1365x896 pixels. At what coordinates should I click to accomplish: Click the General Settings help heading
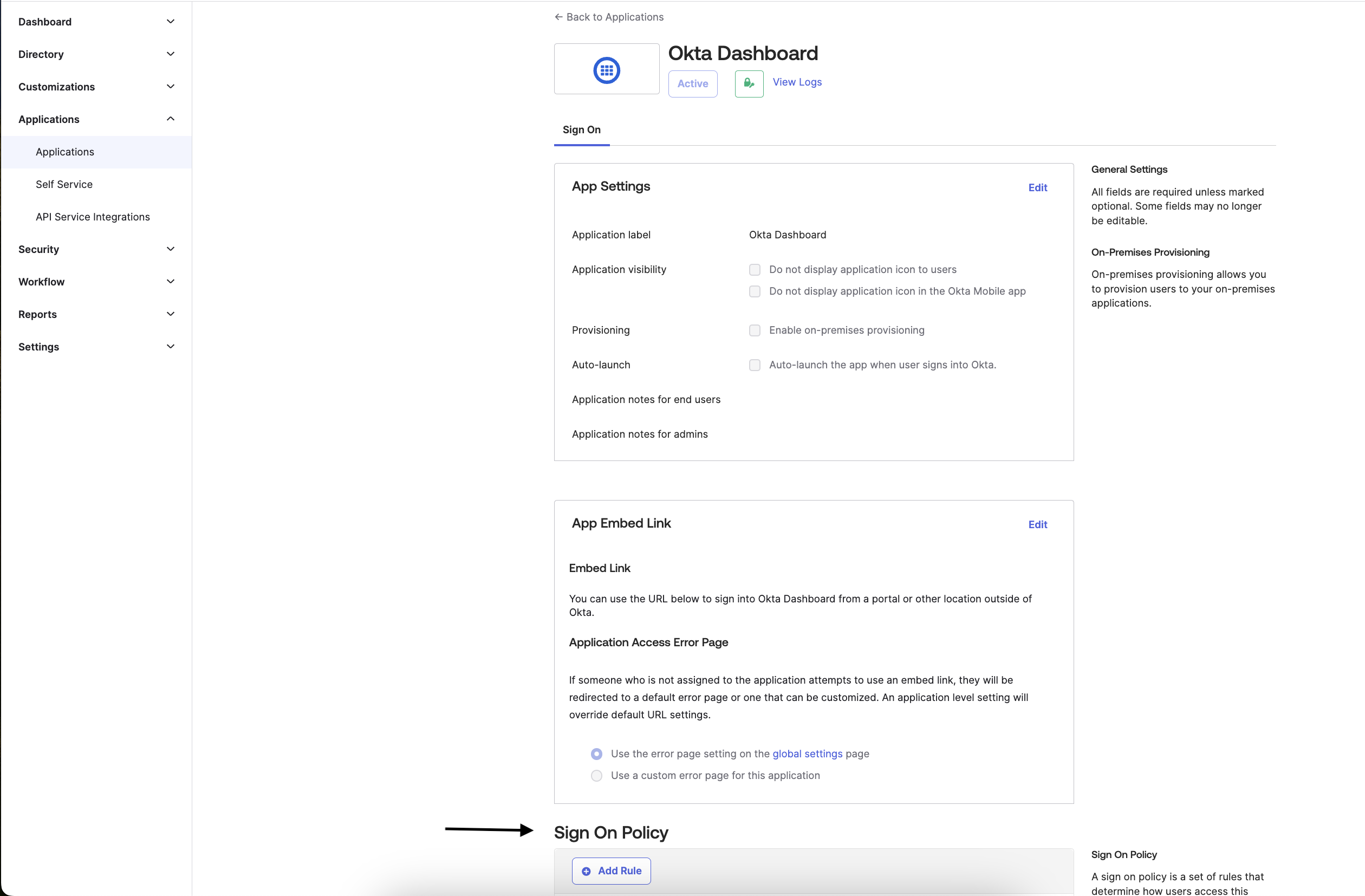pos(1129,170)
